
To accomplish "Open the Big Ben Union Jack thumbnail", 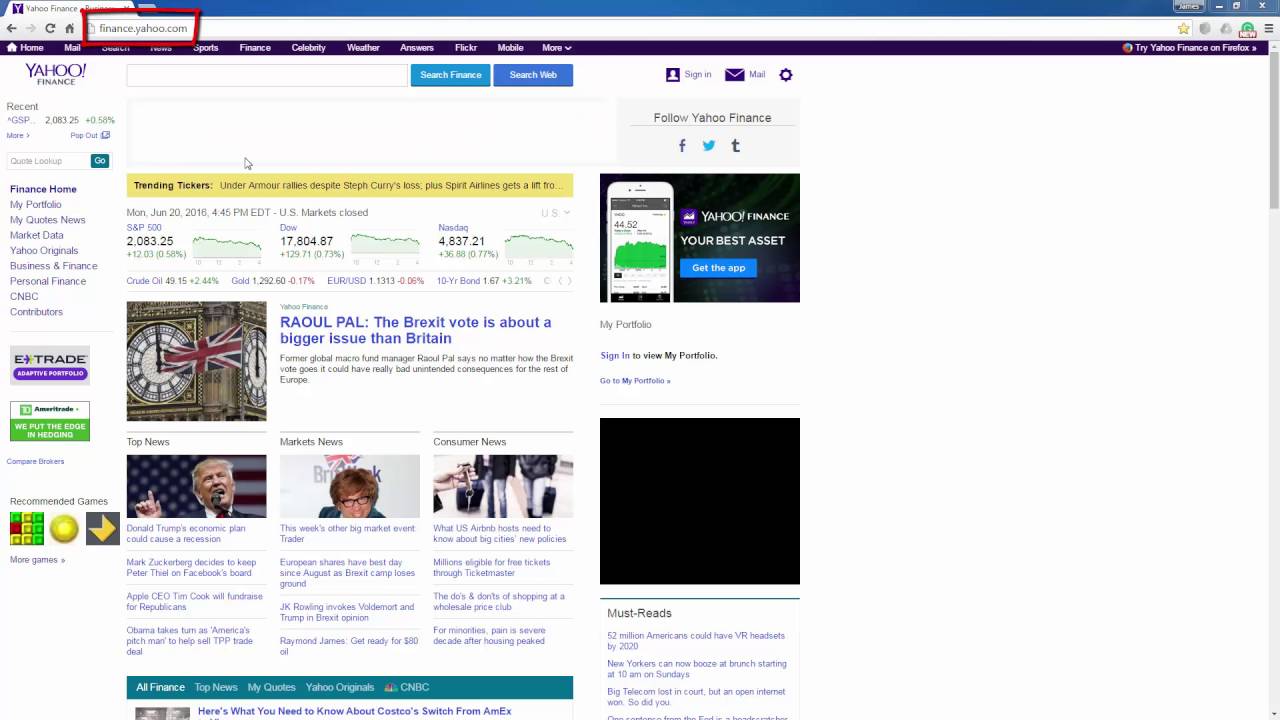I will tap(197, 361).
